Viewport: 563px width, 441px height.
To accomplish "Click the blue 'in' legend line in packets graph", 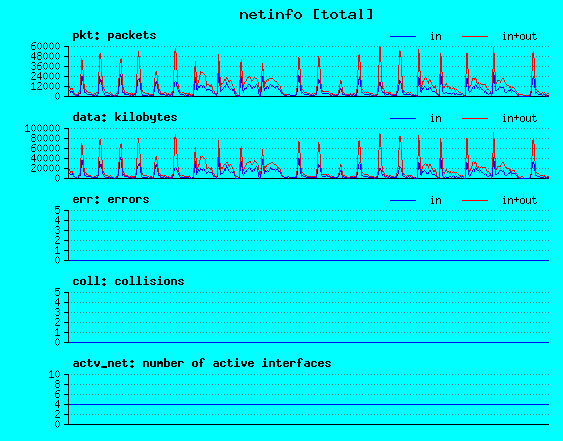I will 403,36.
